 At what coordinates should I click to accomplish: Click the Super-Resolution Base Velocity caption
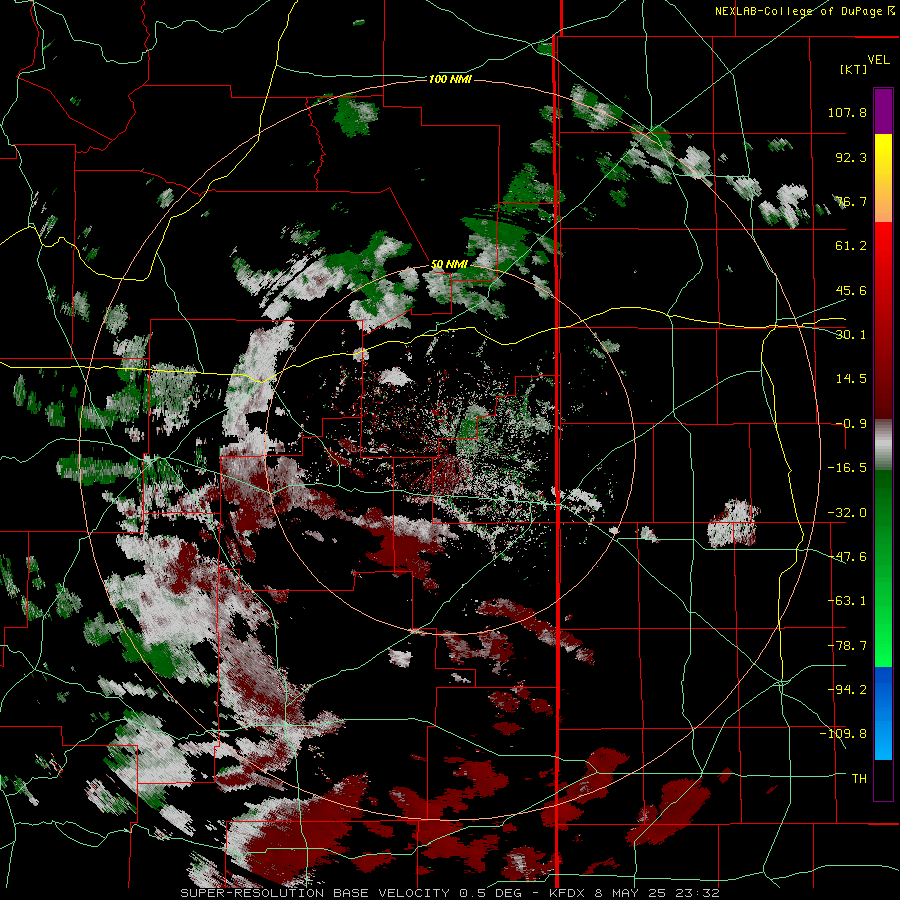450,893
